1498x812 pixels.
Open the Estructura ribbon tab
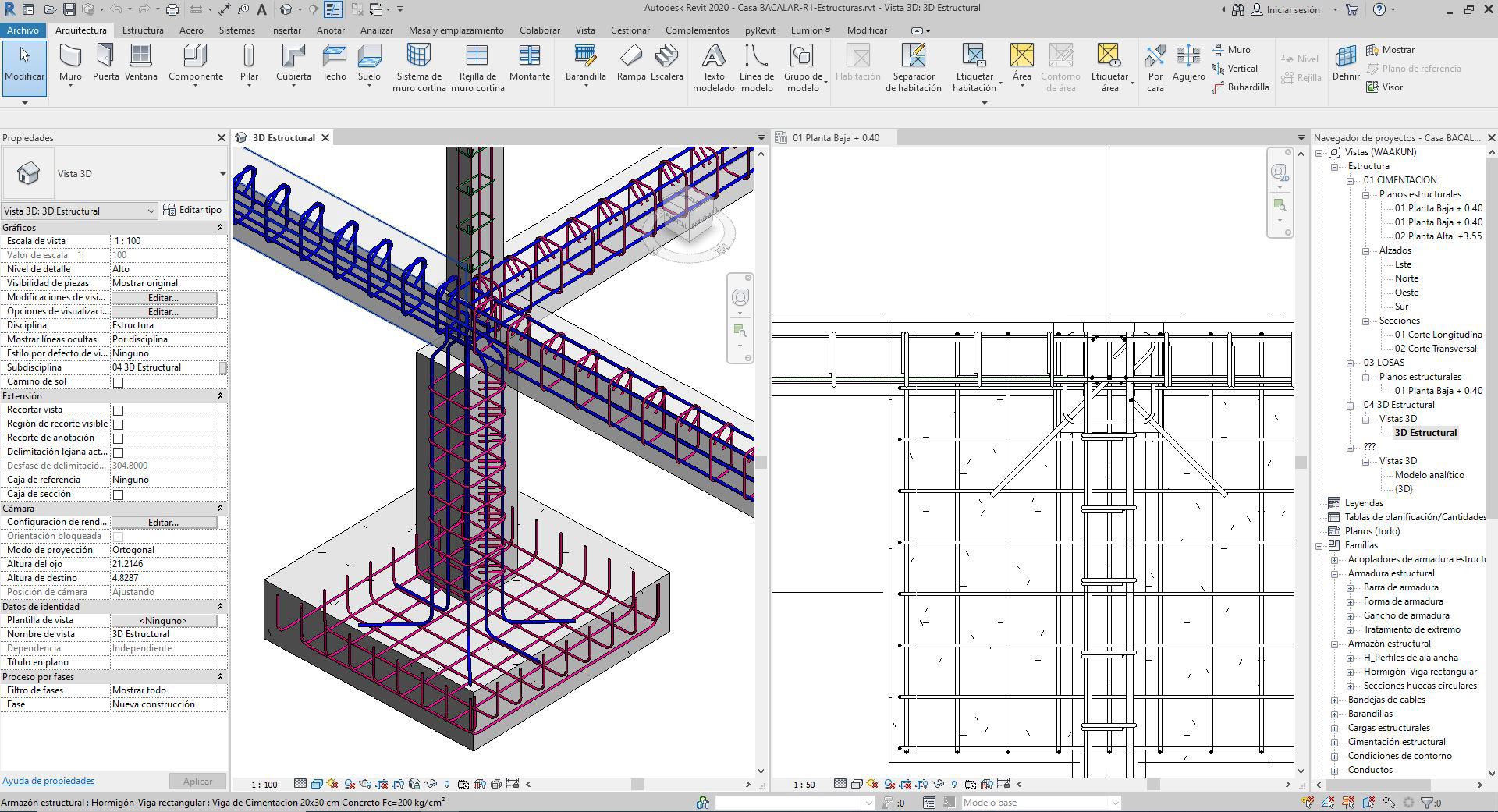pos(143,30)
